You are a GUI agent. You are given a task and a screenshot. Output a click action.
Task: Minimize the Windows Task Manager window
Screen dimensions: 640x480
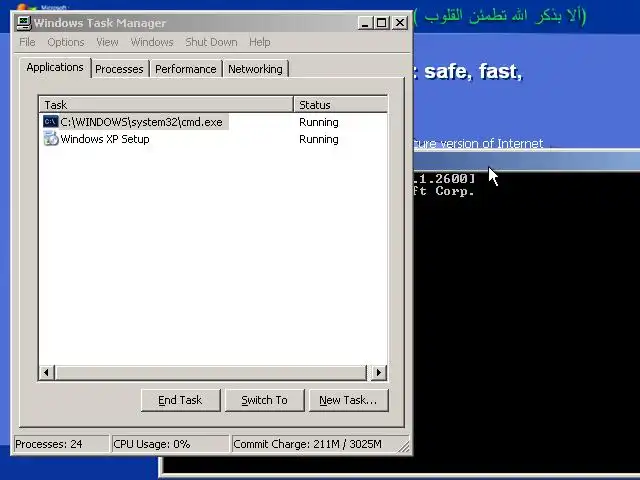point(365,22)
